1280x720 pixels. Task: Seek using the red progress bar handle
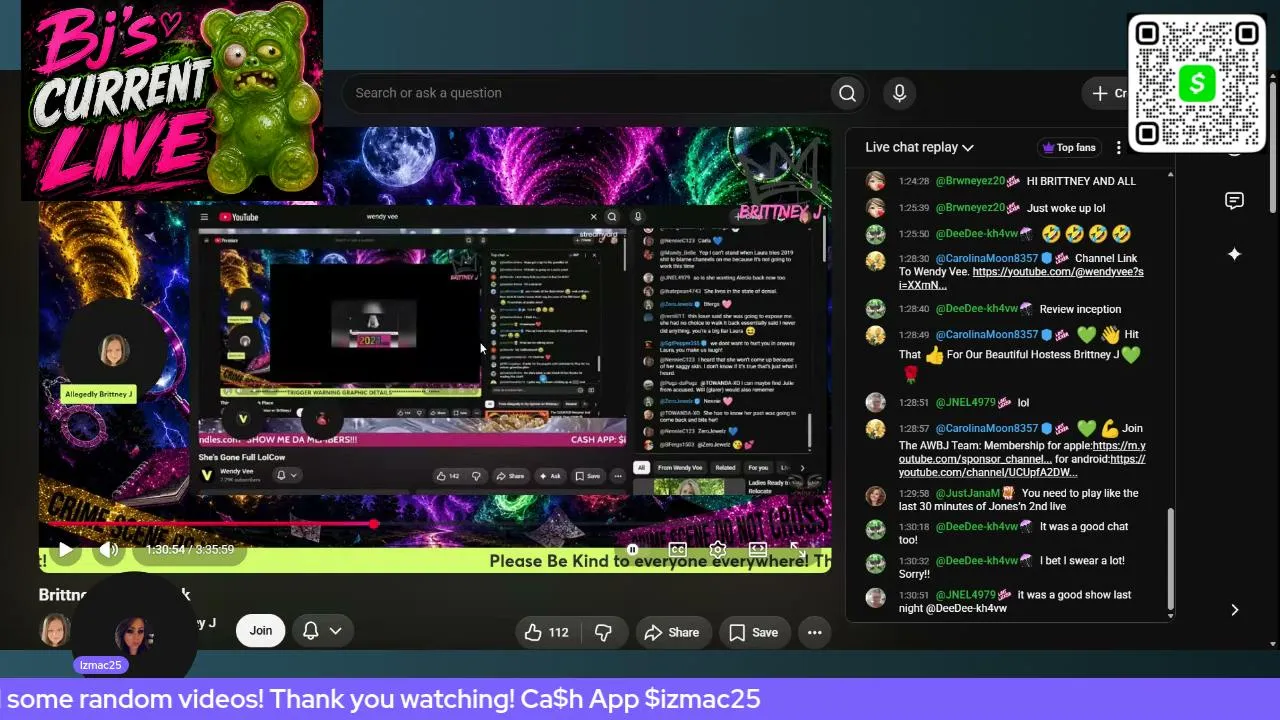[x=373, y=523]
